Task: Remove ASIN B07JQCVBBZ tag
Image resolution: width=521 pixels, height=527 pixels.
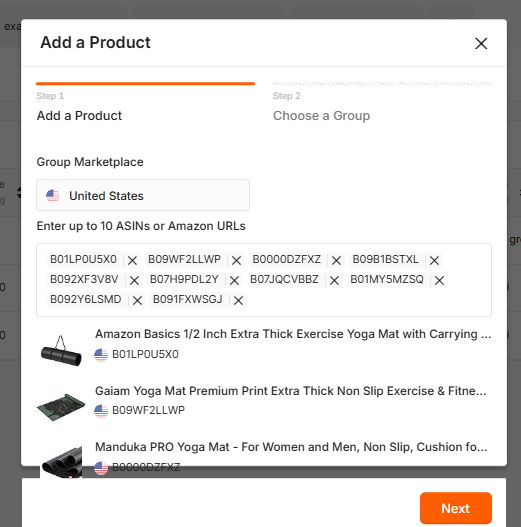Action: [x=334, y=280]
